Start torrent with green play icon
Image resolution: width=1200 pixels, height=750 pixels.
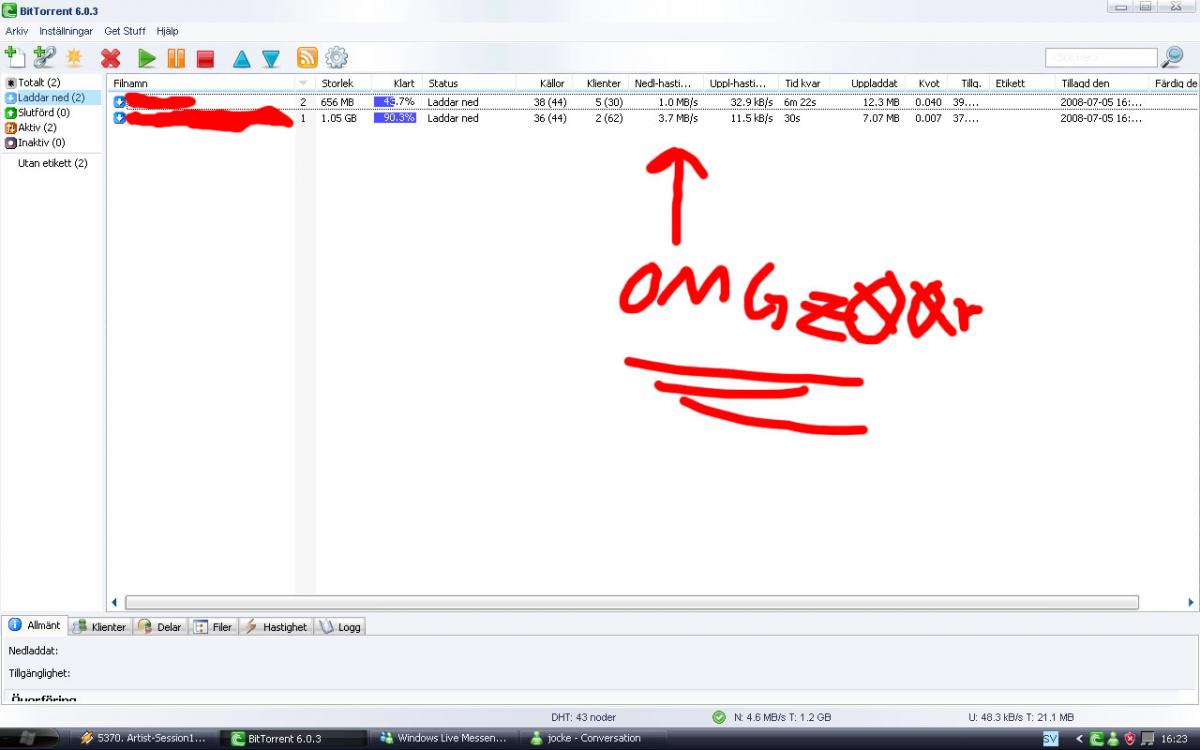147,59
